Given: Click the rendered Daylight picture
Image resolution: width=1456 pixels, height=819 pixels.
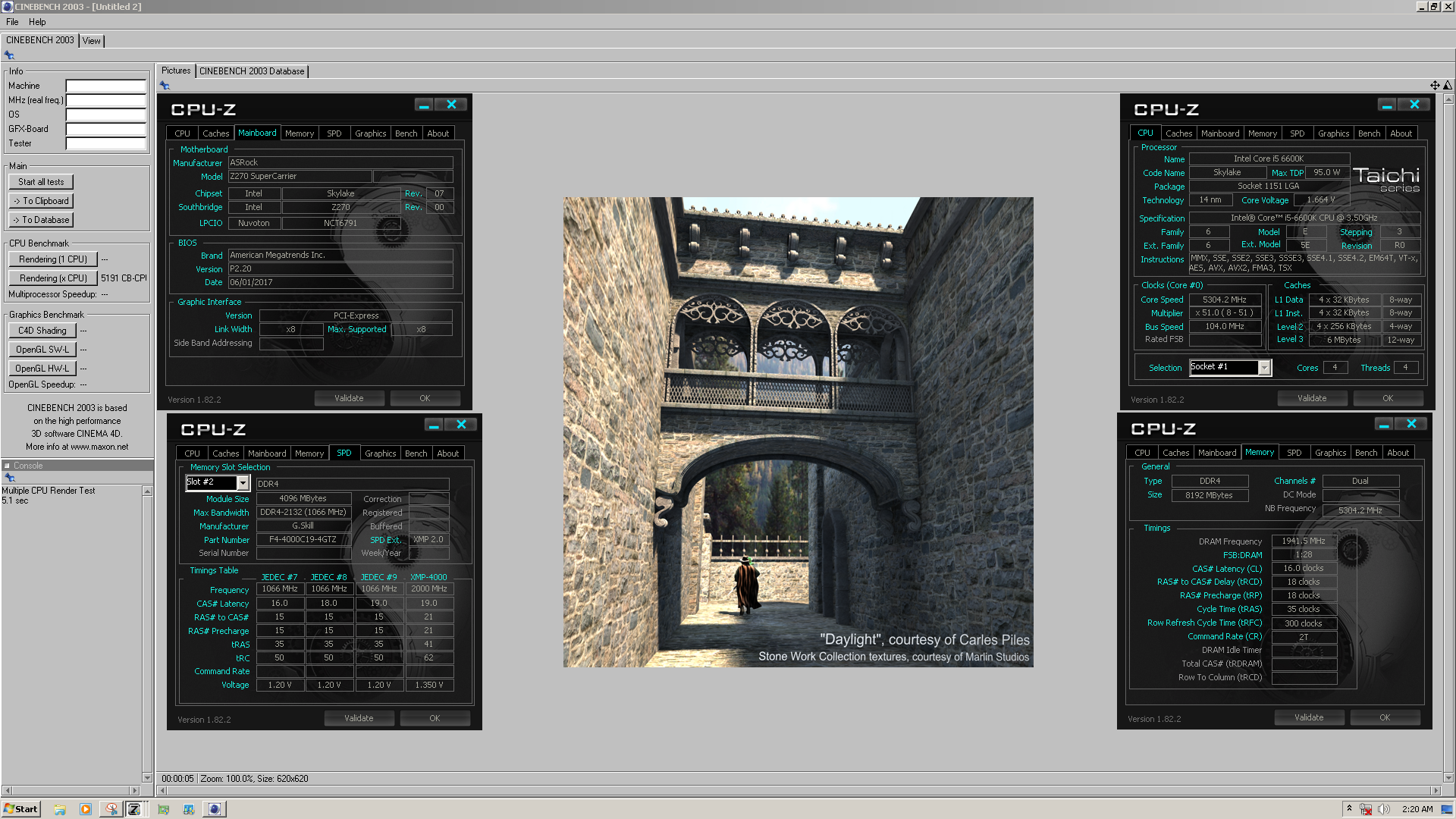Looking at the screenshot, I should (x=798, y=432).
